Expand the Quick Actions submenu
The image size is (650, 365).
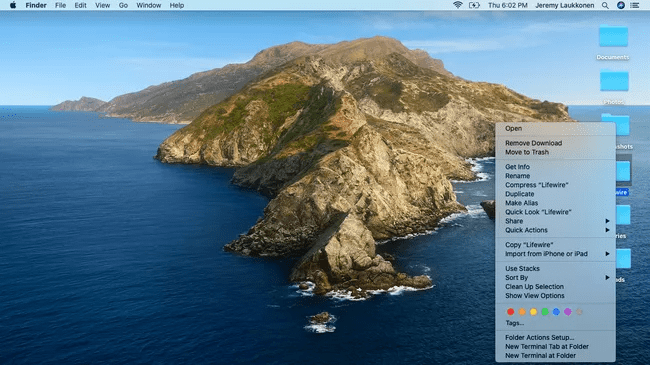tap(555, 230)
